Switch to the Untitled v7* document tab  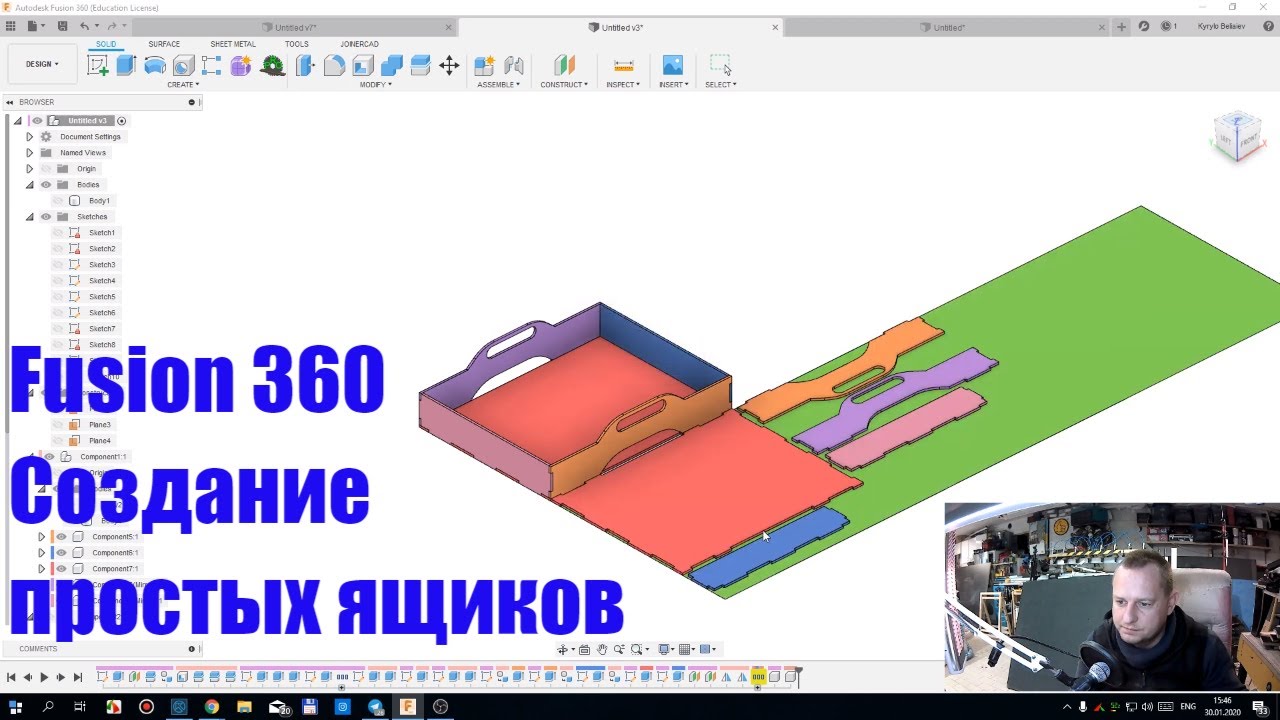pos(295,28)
